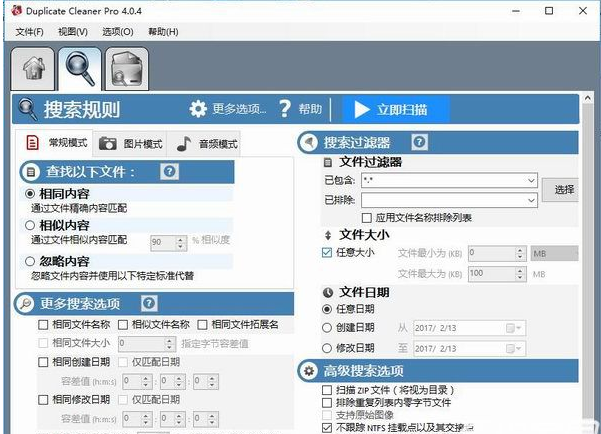The width and height of the screenshot is (601, 434).
Task: Click the 图片模式 camera icon
Action: click(108, 144)
